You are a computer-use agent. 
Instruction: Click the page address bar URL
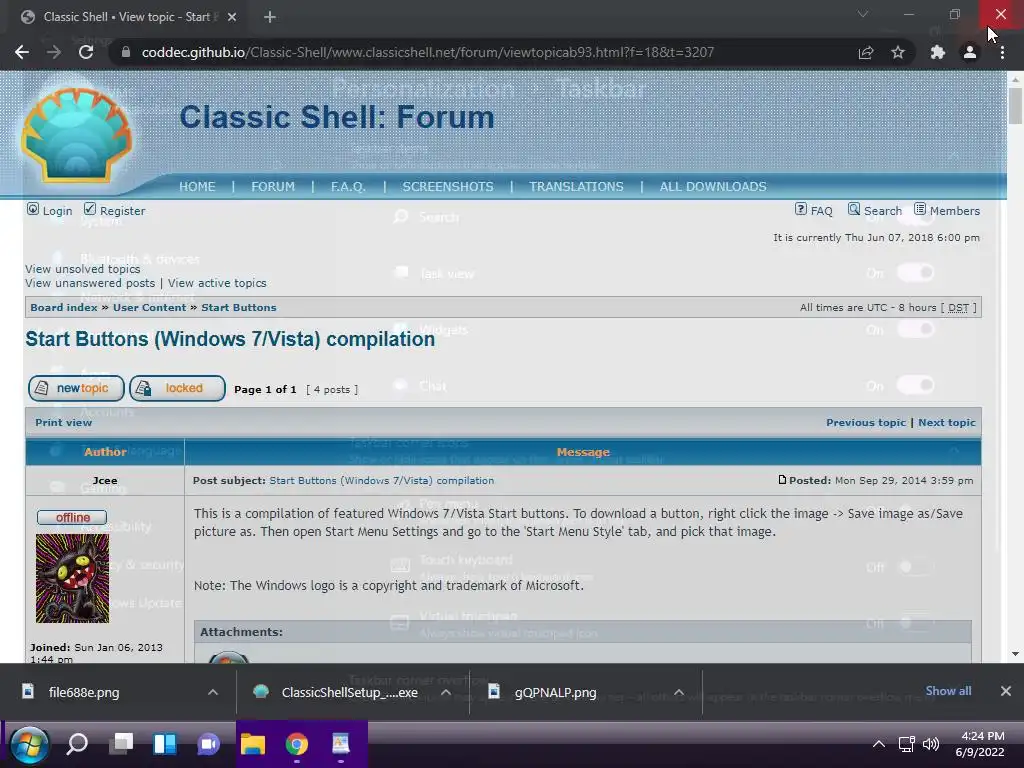coord(428,52)
